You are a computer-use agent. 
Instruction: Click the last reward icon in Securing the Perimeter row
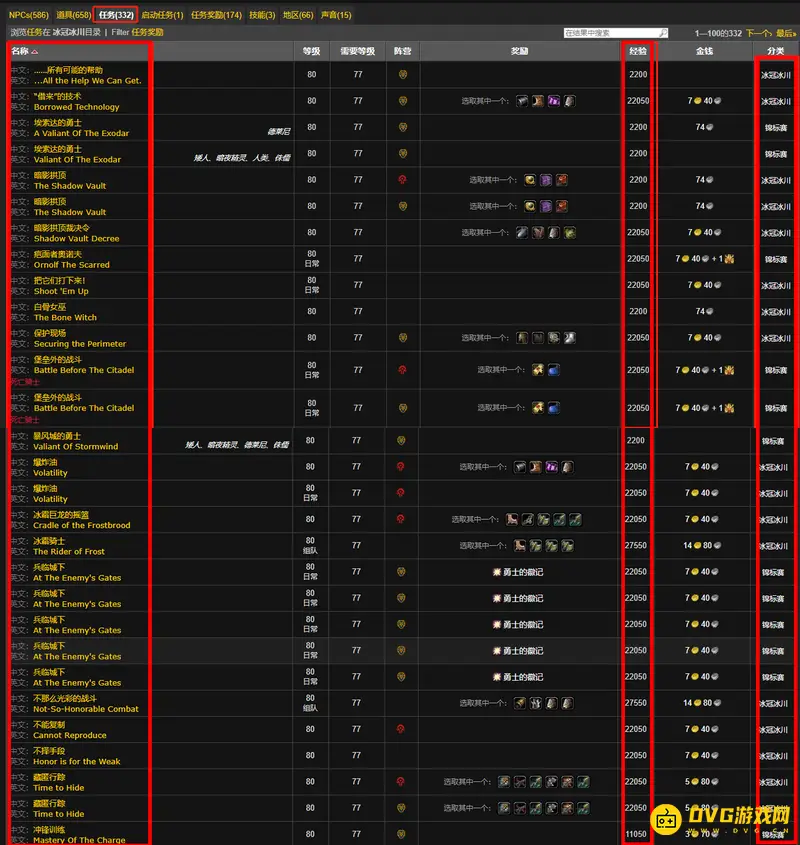(570, 338)
